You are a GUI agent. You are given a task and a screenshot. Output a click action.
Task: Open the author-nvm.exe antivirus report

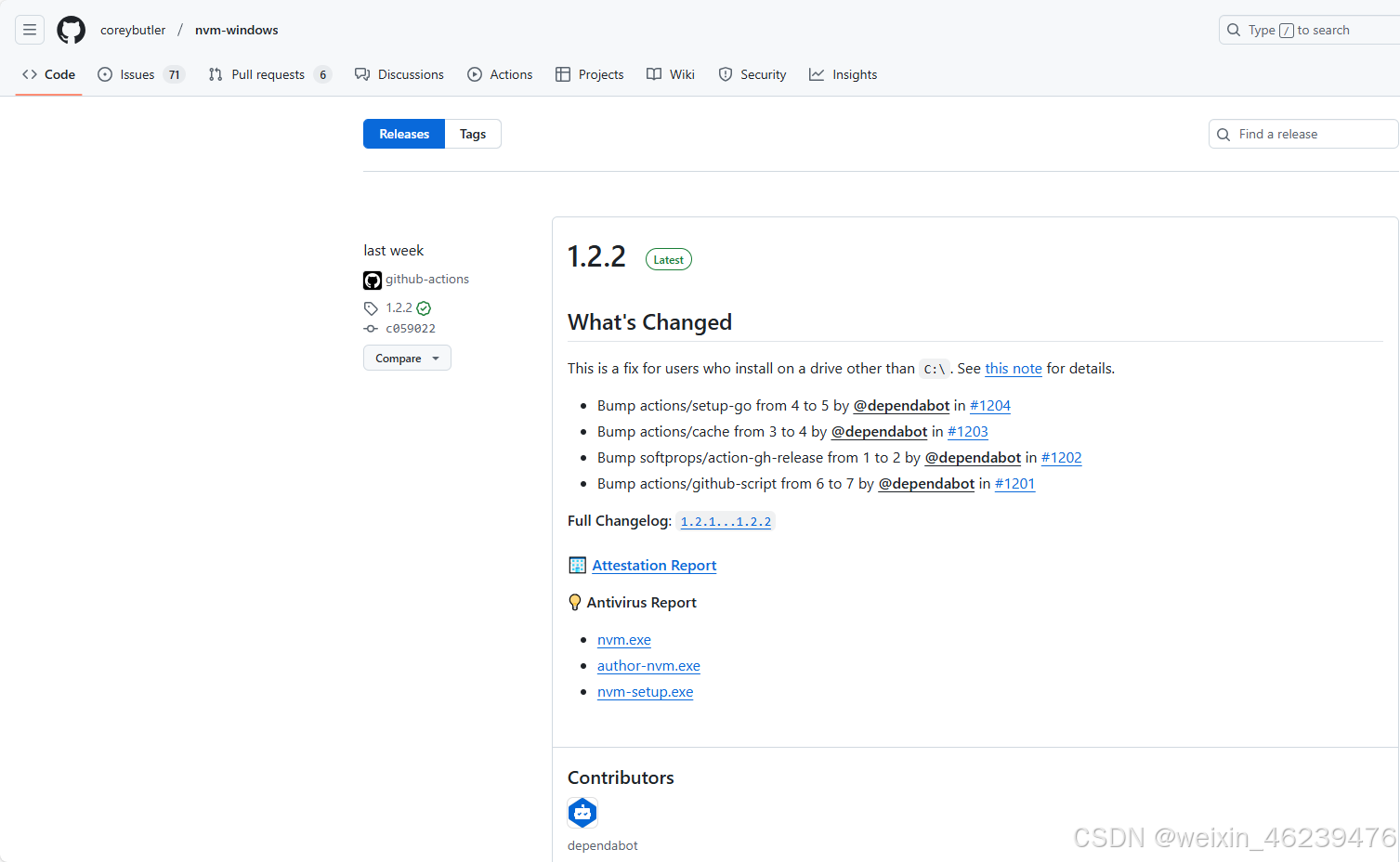tap(648, 666)
